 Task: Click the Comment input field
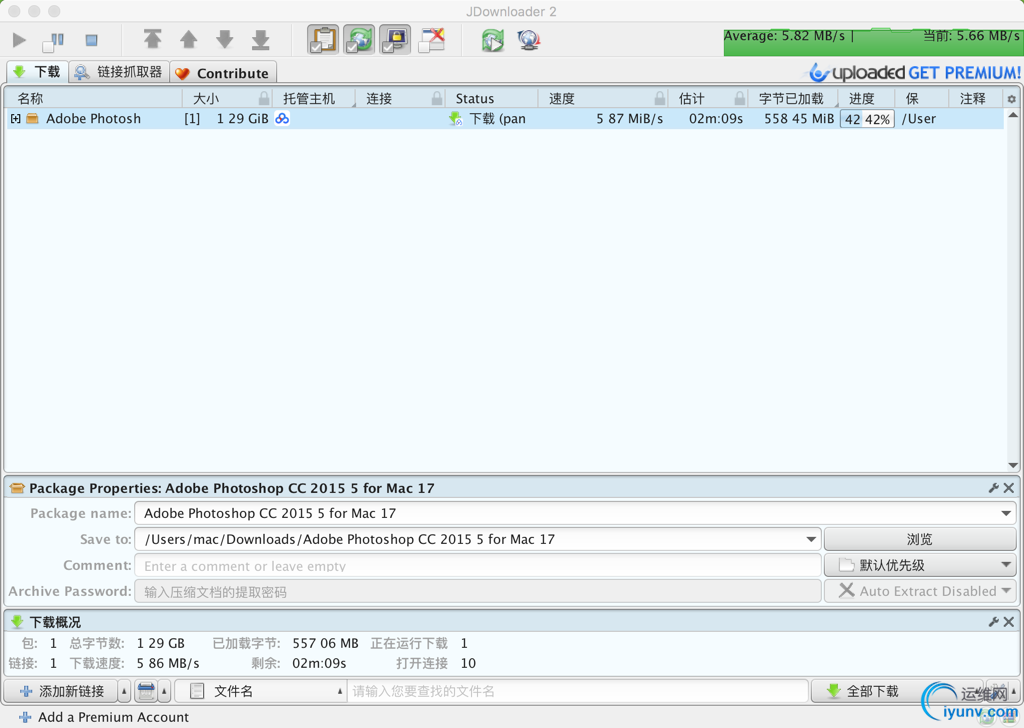(x=477, y=565)
